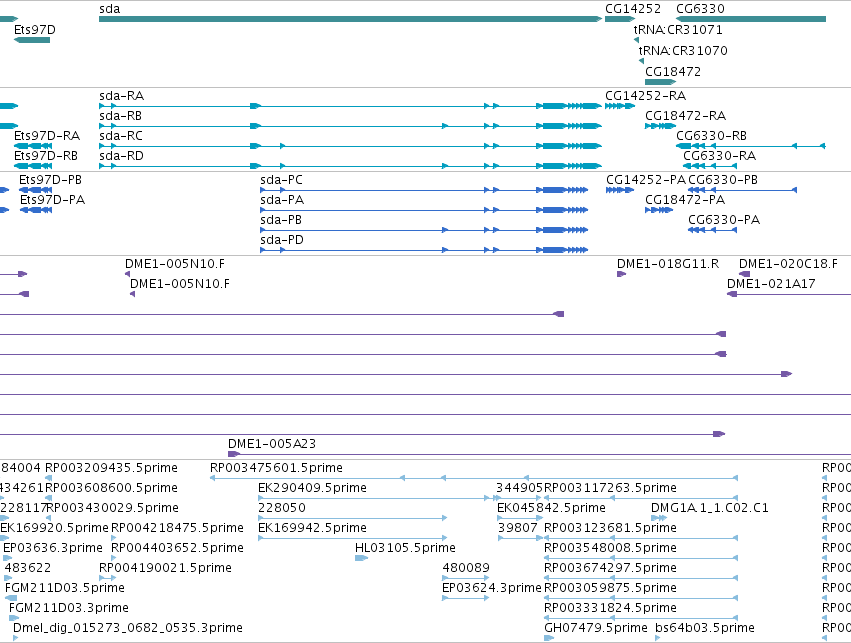Select CG14252-RA transcript label

646,96
